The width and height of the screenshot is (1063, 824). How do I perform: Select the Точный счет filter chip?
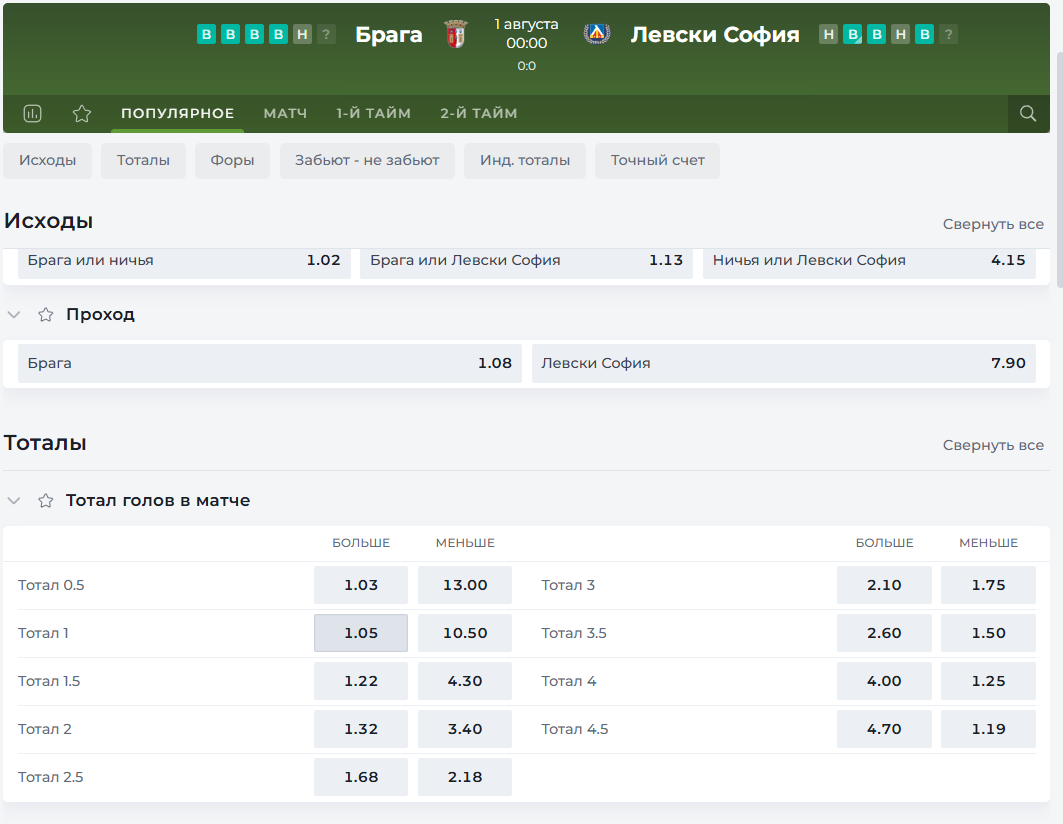658,161
